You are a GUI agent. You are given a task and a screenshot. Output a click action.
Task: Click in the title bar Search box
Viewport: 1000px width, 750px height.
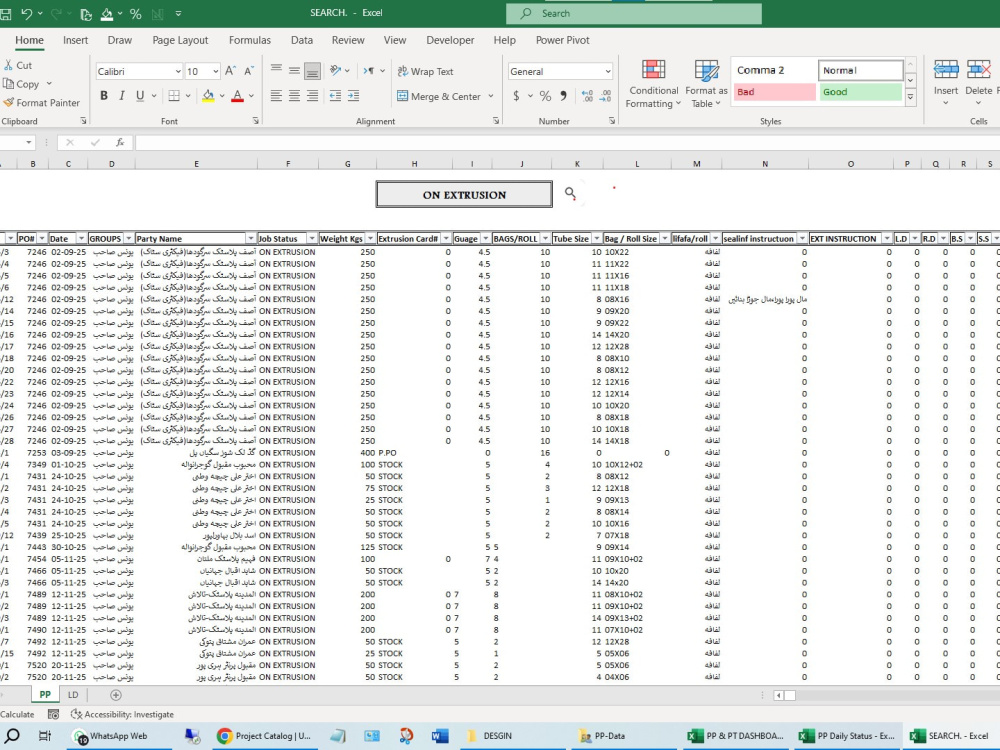[633, 13]
